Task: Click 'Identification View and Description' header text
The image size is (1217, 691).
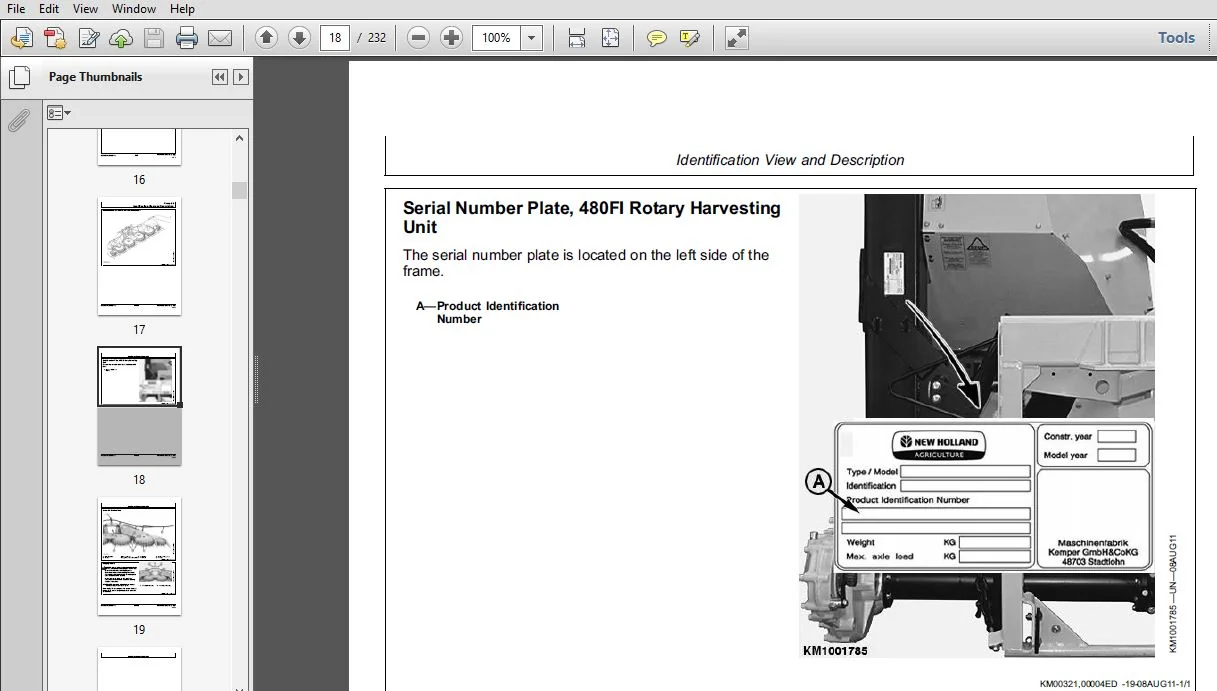Action: pos(790,160)
